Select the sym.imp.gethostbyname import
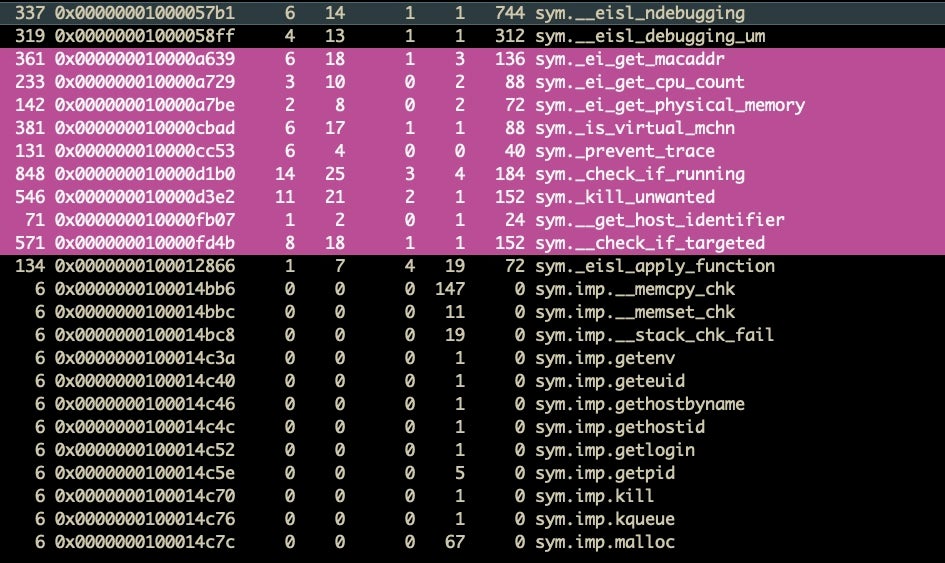Screen dimensions: 945x563 click(x=640, y=404)
